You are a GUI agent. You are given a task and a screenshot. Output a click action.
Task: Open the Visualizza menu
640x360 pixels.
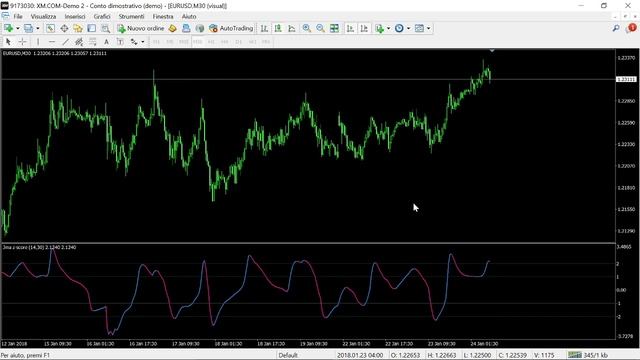click(43, 16)
